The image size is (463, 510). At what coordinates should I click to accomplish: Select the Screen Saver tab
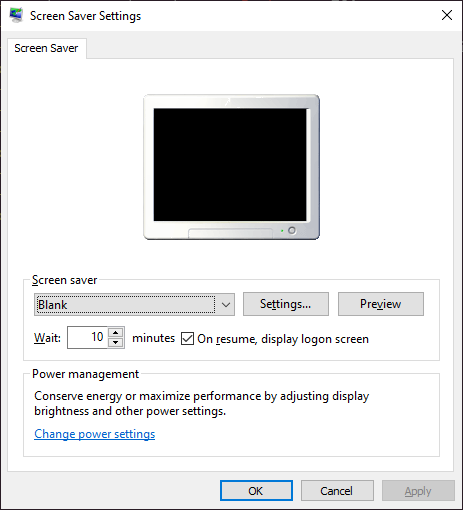coord(46,48)
